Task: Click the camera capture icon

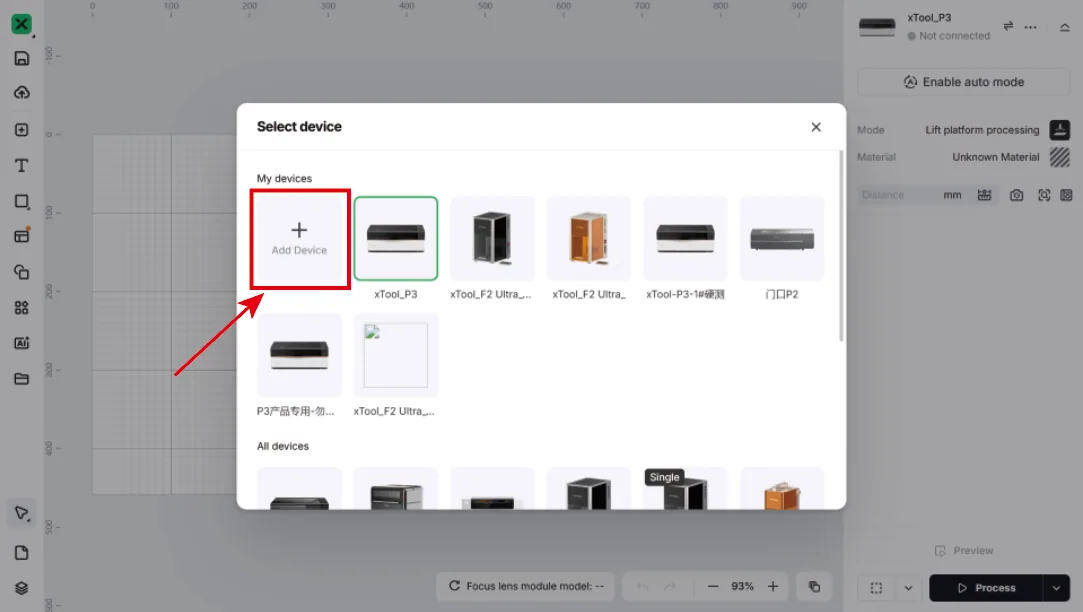Action: pyautogui.click(x=1016, y=195)
